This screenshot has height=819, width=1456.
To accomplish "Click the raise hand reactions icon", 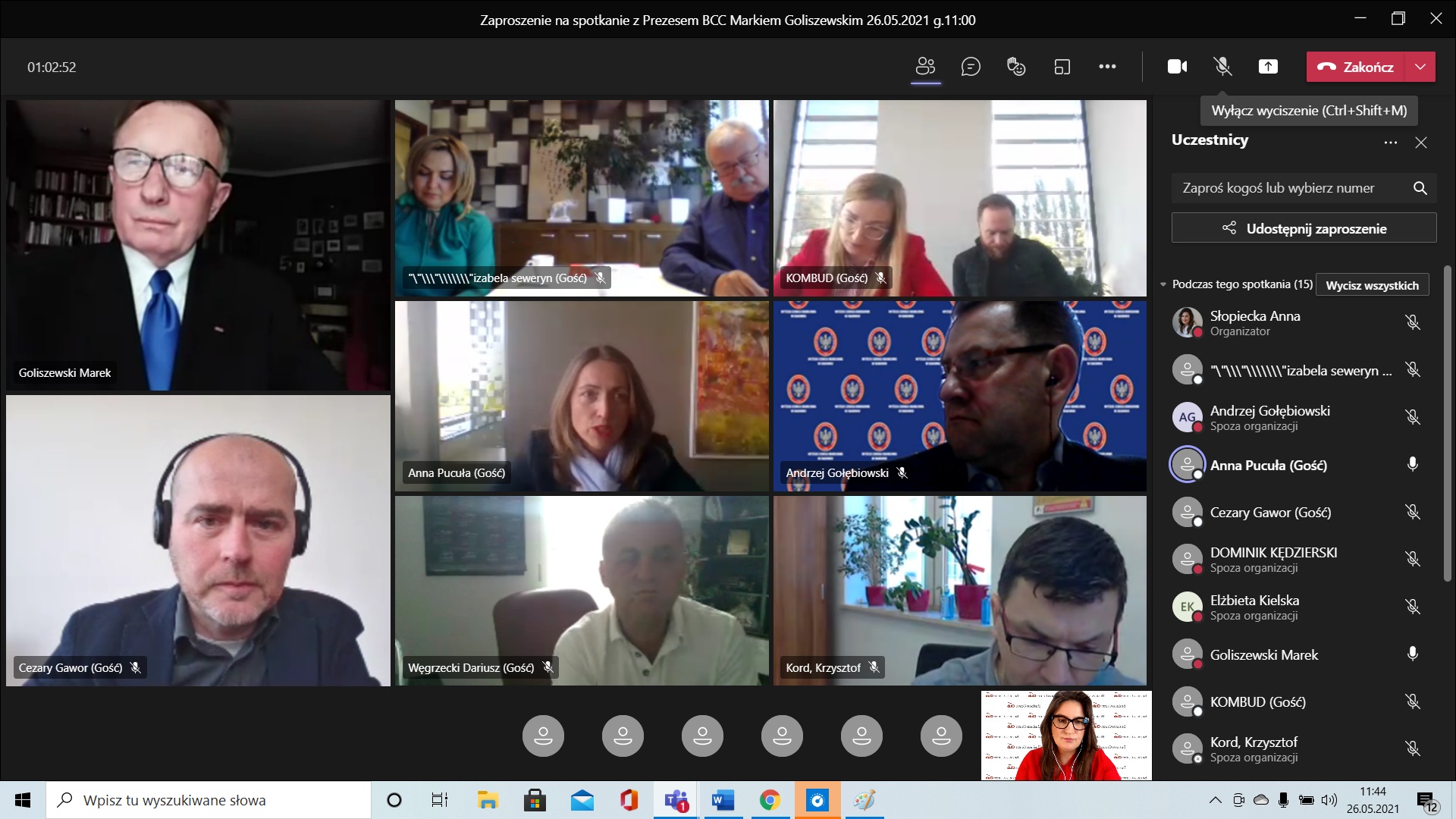I will click(x=1016, y=67).
